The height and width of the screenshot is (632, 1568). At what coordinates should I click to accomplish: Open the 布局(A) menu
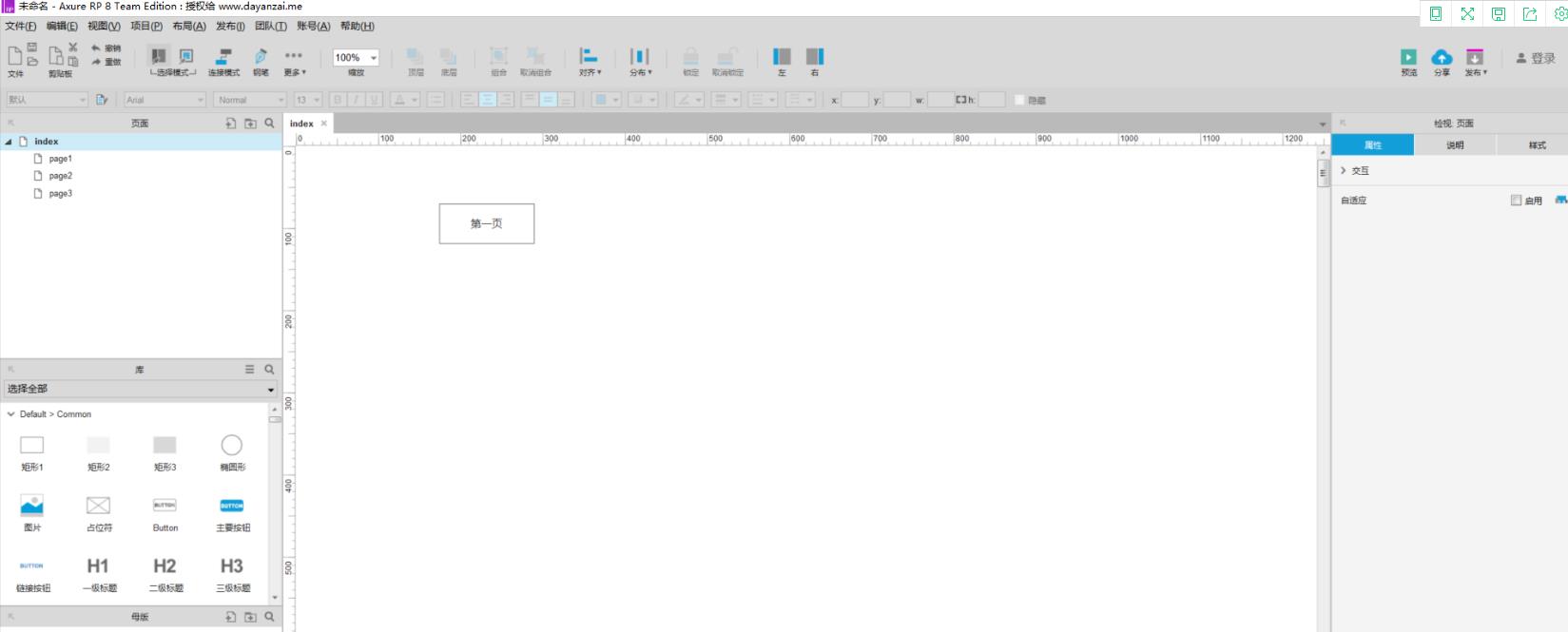(188, 27)
